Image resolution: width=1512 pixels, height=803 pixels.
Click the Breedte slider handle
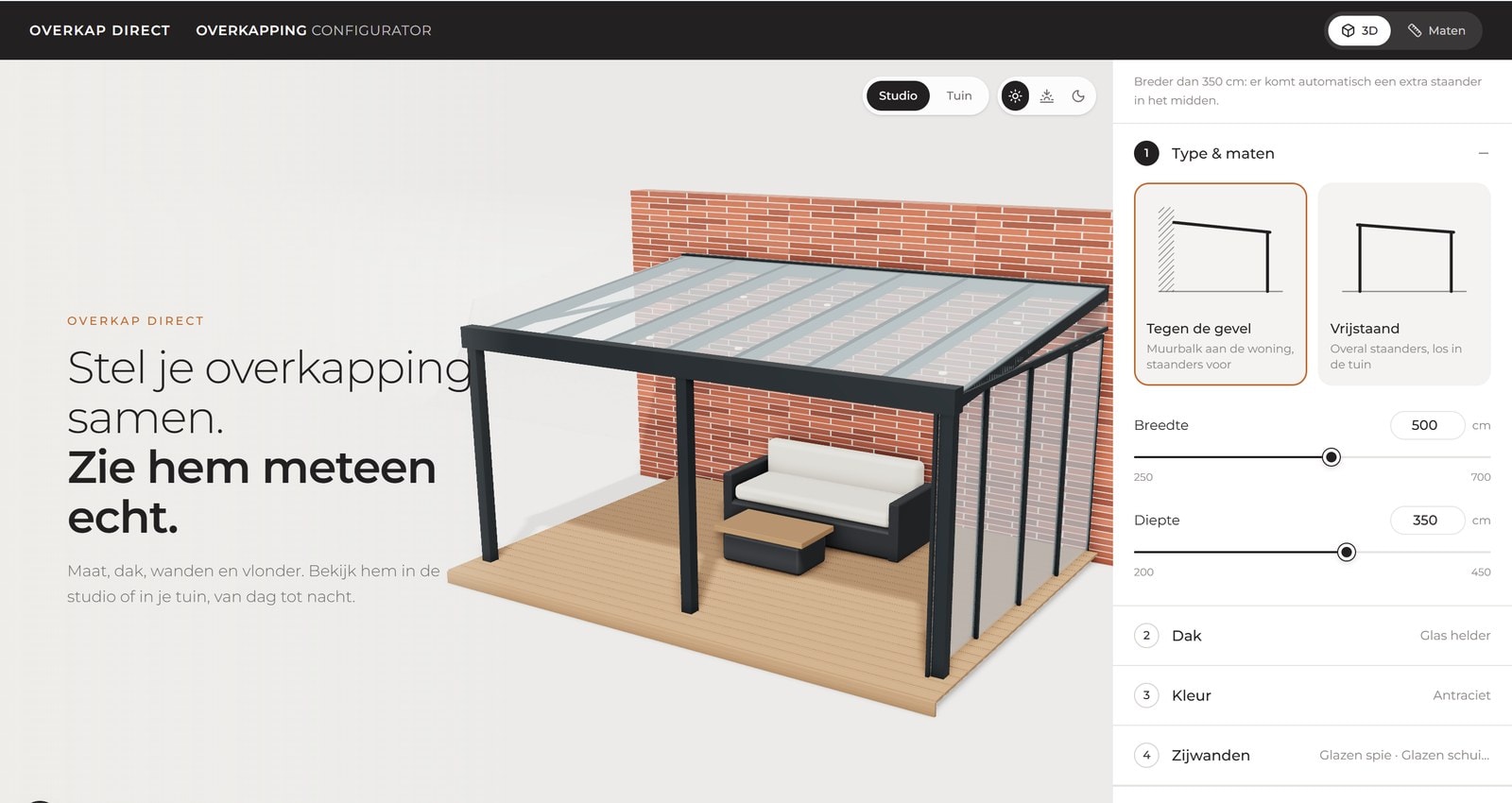pos(1332,457)
